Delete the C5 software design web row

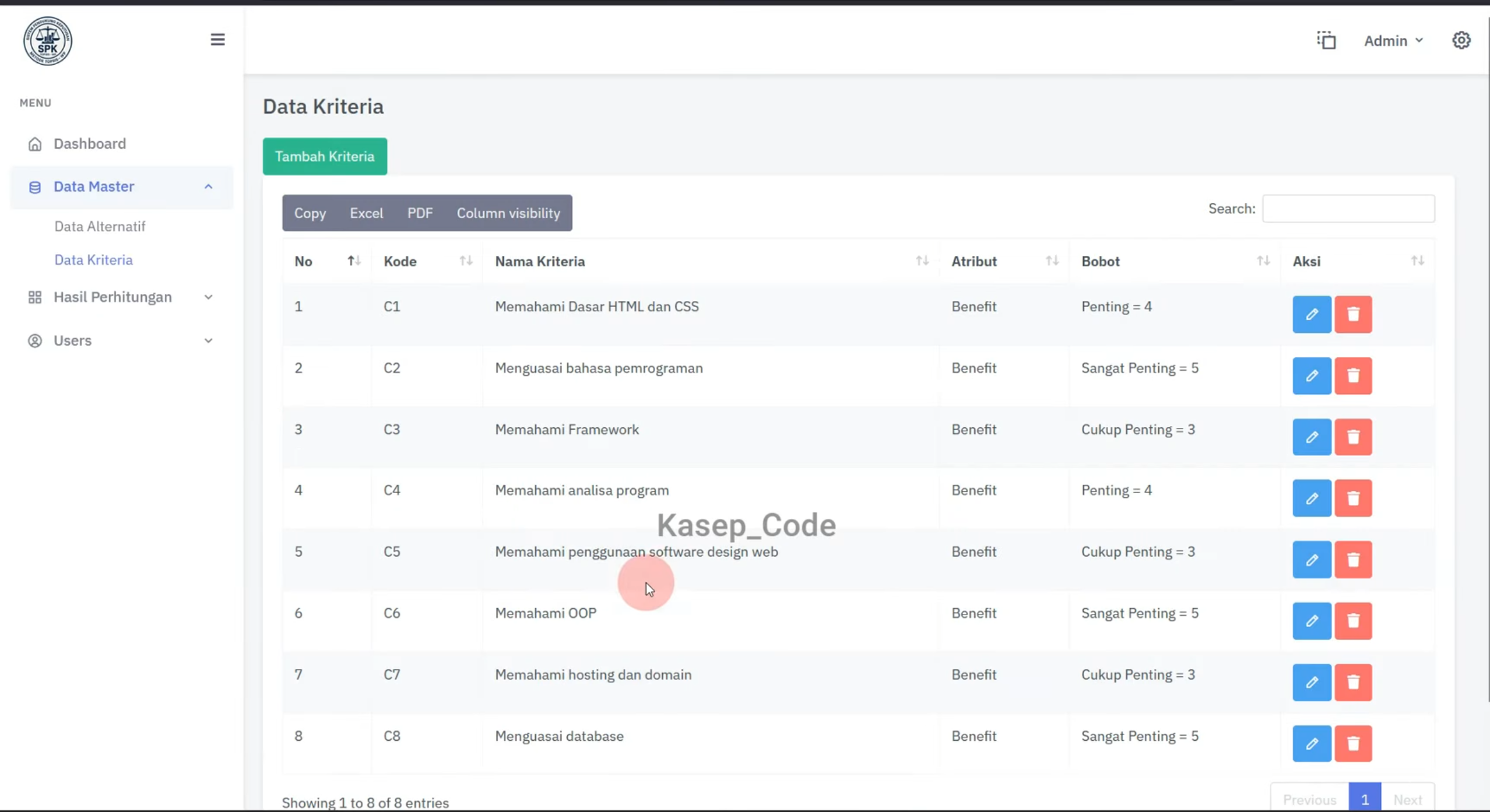(1353, 560)
